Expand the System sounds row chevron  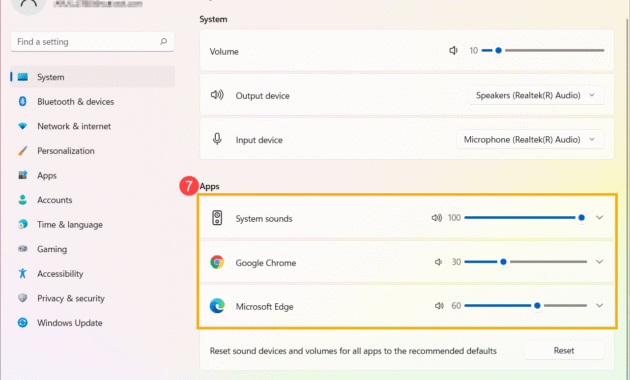pos(599,218)
